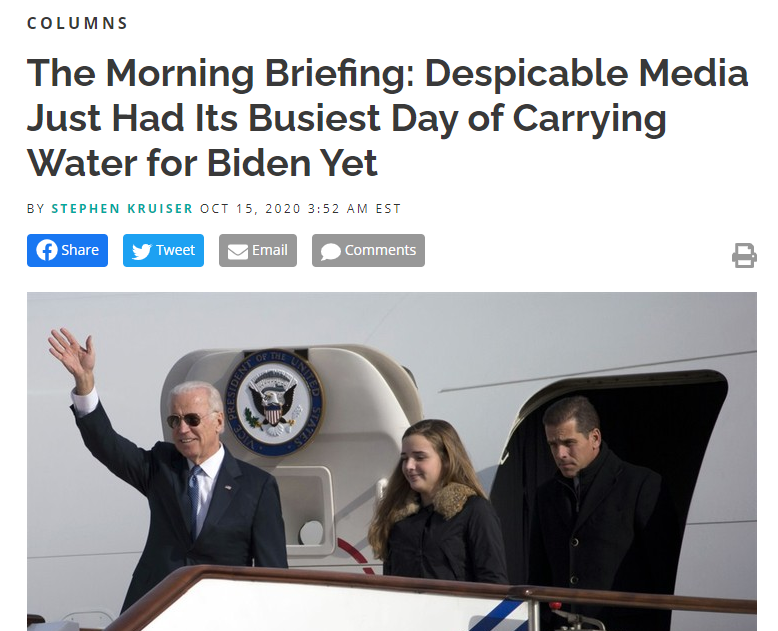Click the Vice President seal in photo
This screenshot has width=778, height=631.
pos(273,403)
